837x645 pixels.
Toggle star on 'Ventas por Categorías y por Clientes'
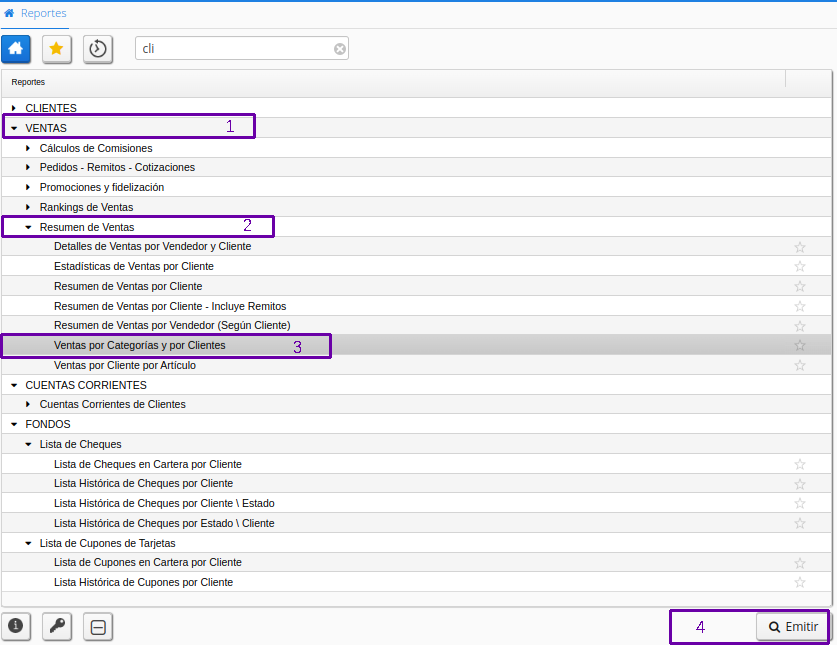tap(799, 345)
